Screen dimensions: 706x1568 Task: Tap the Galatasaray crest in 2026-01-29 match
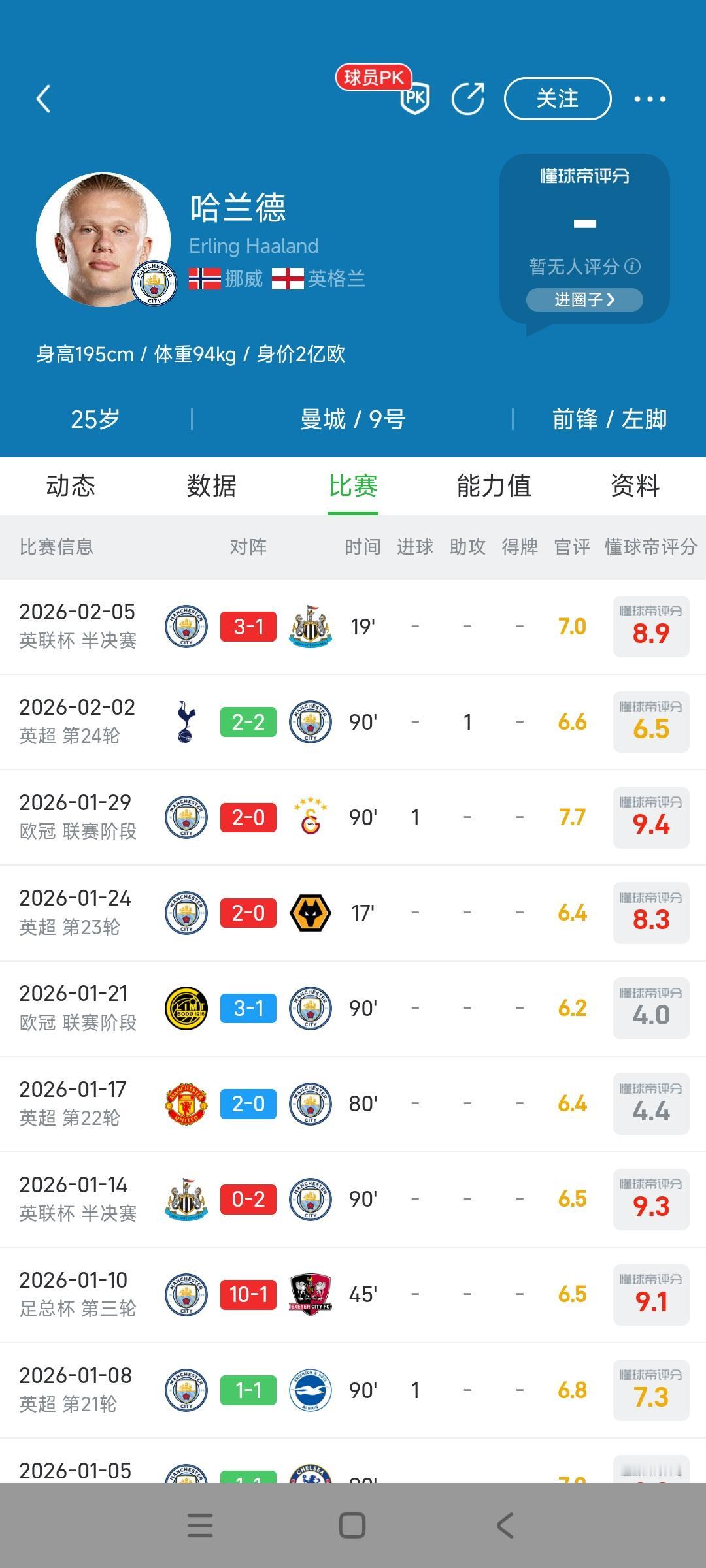[311, 817]
